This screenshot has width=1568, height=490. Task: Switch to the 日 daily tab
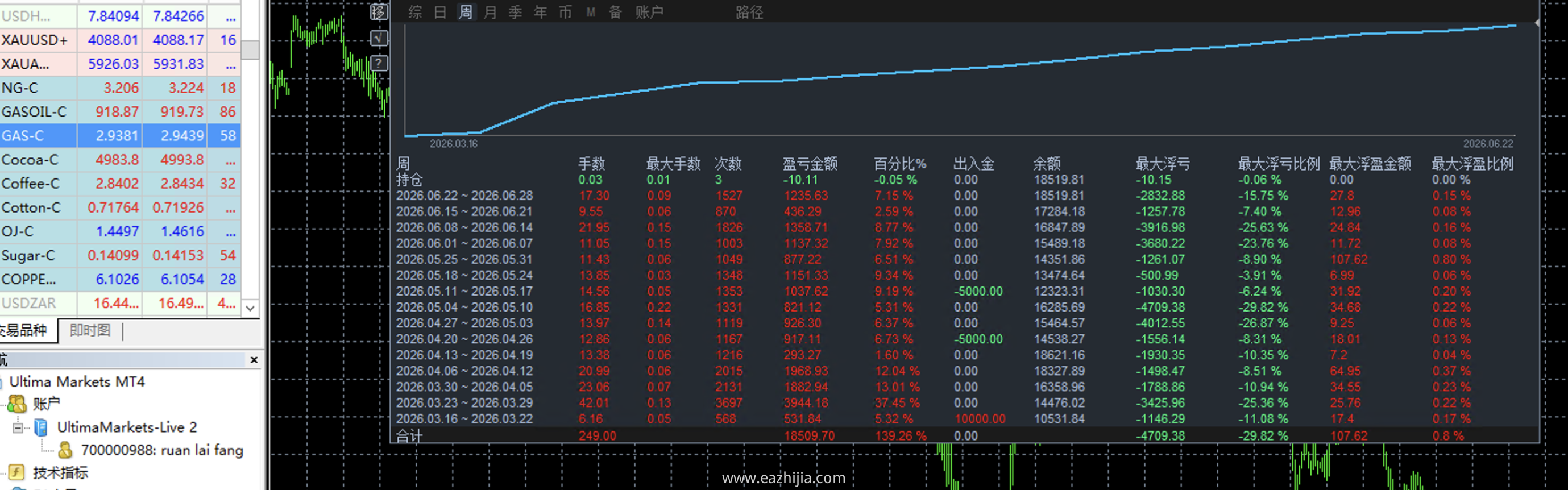point(440,12)
